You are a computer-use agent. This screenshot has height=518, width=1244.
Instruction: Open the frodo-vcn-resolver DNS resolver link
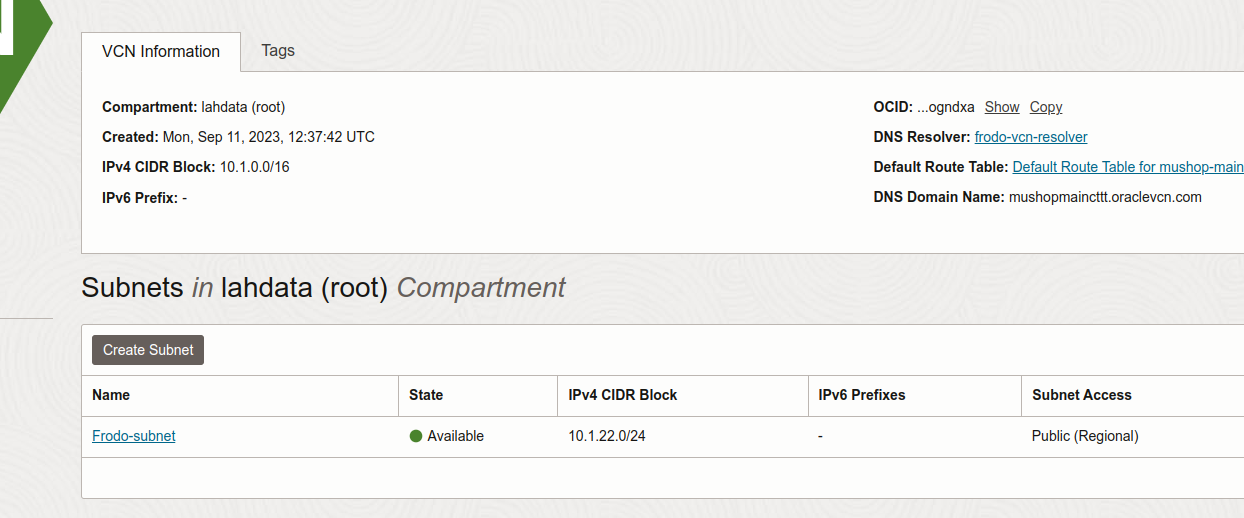point(1031,137)
